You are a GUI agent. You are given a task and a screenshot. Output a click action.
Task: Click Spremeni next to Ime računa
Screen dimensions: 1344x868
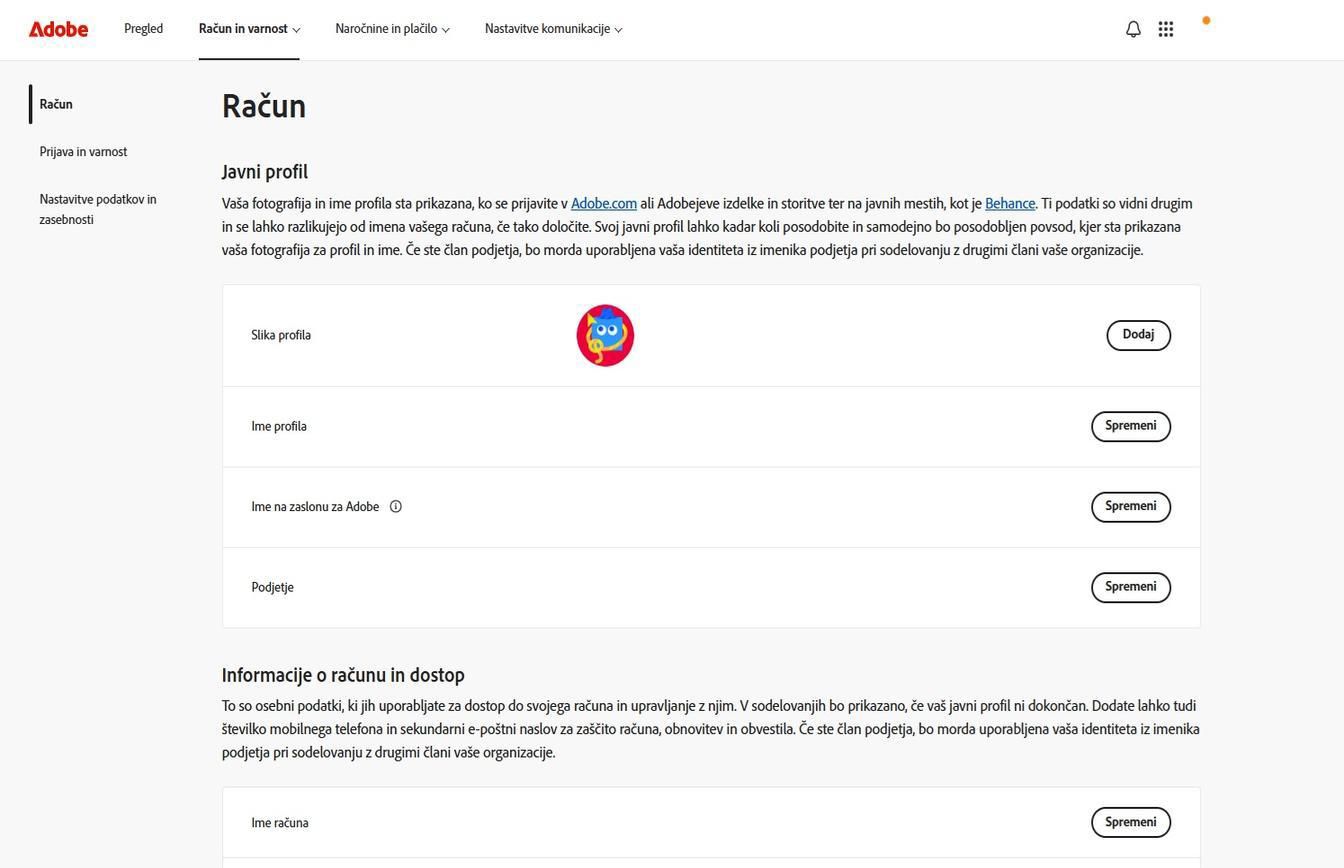[1130, 822]
